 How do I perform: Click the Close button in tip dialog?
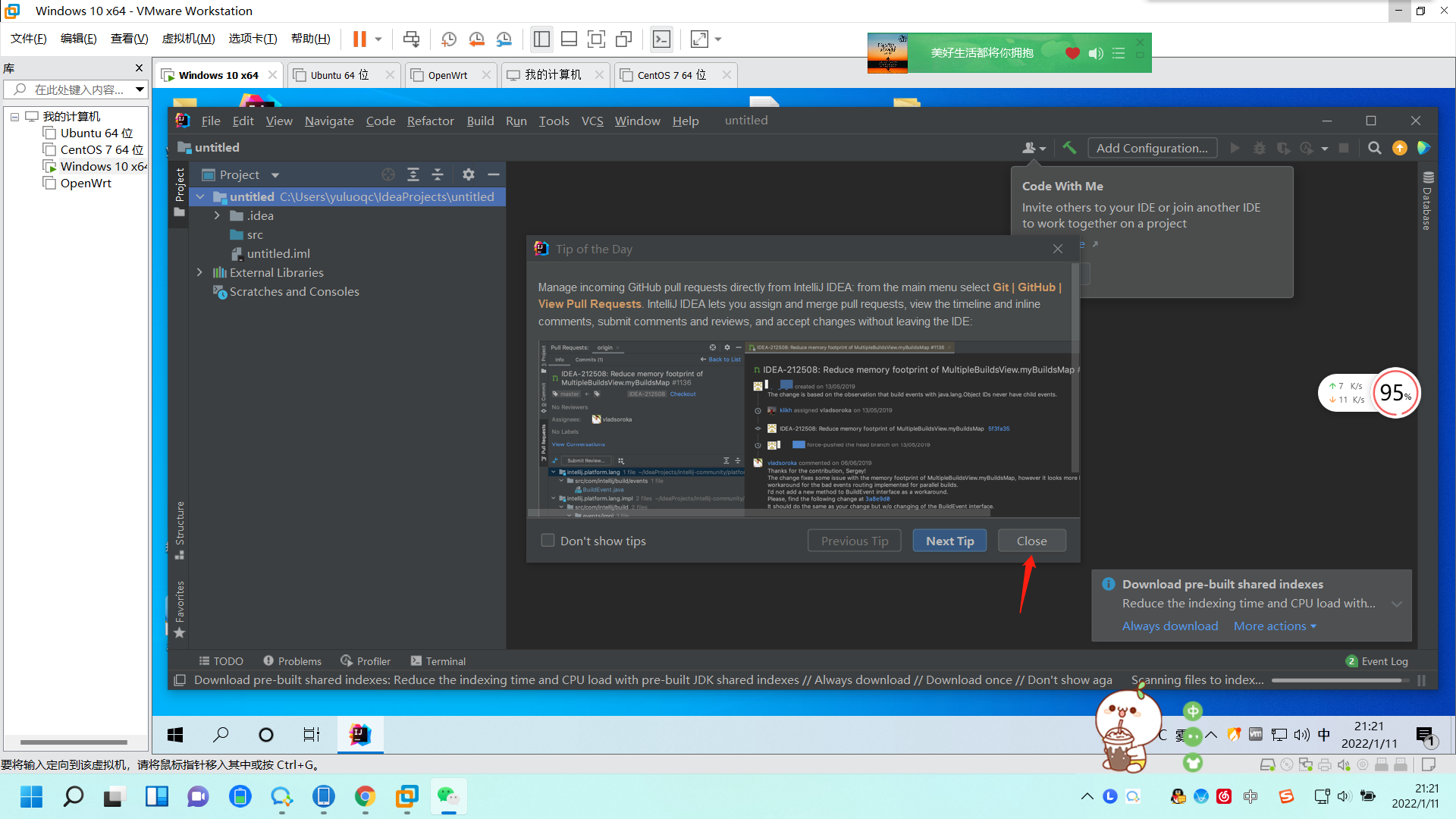(1031, 541)
